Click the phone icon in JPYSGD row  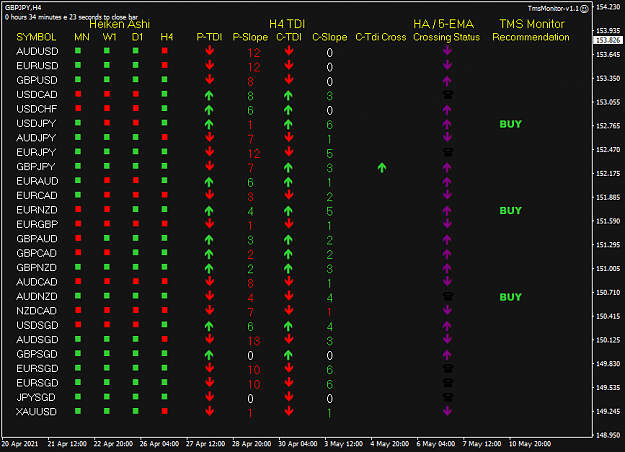point(448,397)
